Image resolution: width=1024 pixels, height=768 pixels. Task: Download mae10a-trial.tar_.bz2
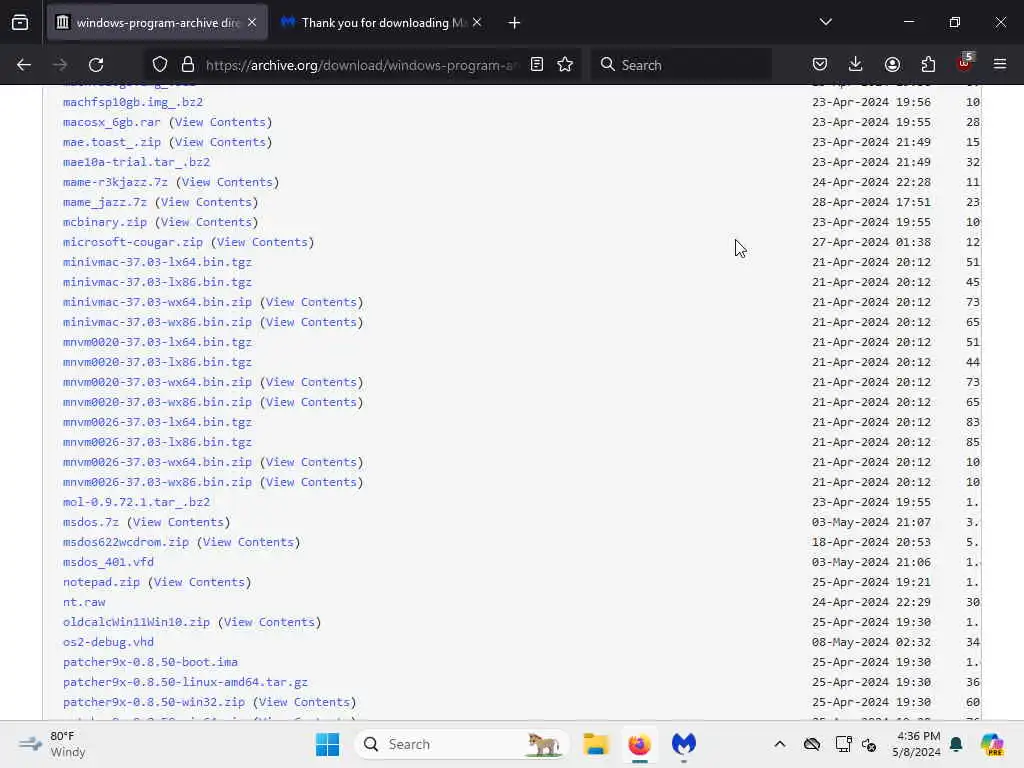136,162
